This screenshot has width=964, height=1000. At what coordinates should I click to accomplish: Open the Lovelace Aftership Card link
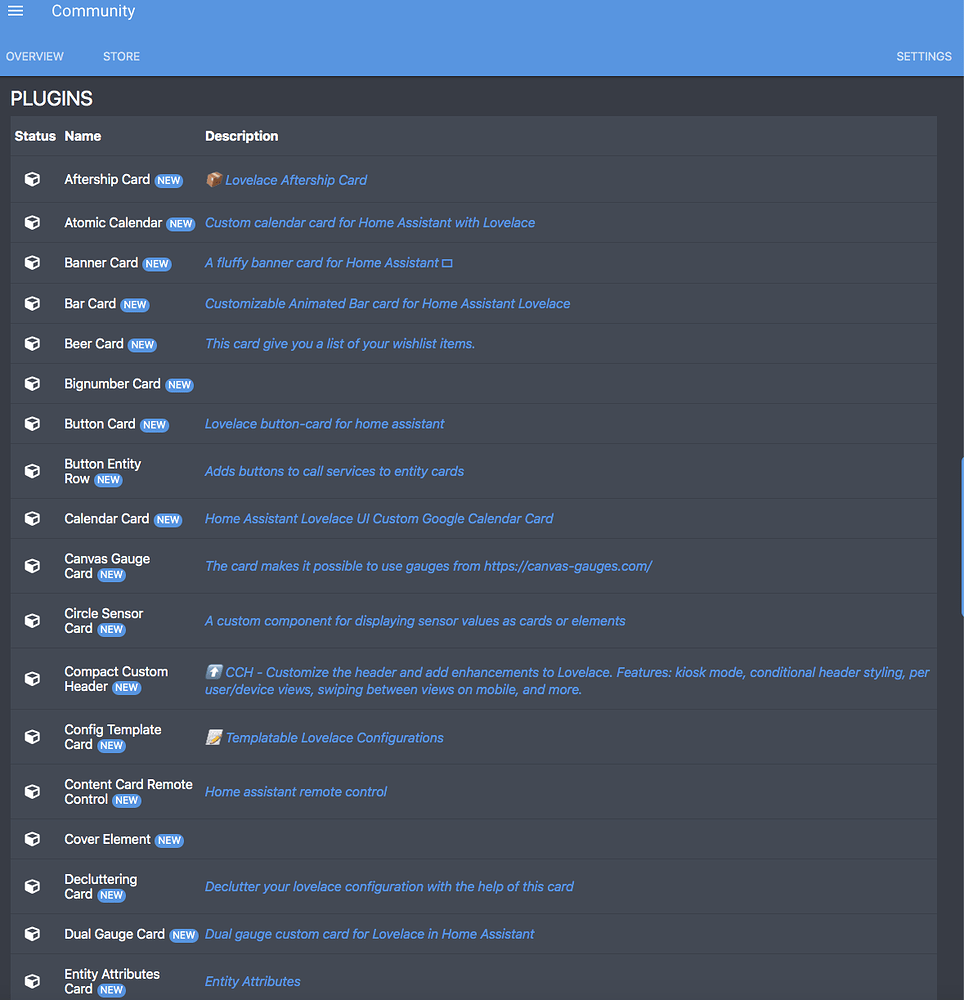(295, 179)
